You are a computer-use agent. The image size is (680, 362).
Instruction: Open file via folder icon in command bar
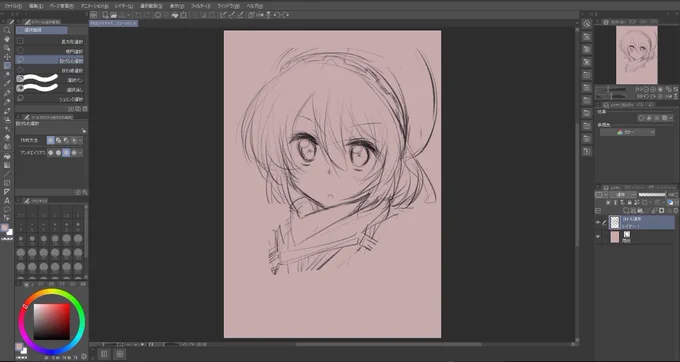click(113, 15)
